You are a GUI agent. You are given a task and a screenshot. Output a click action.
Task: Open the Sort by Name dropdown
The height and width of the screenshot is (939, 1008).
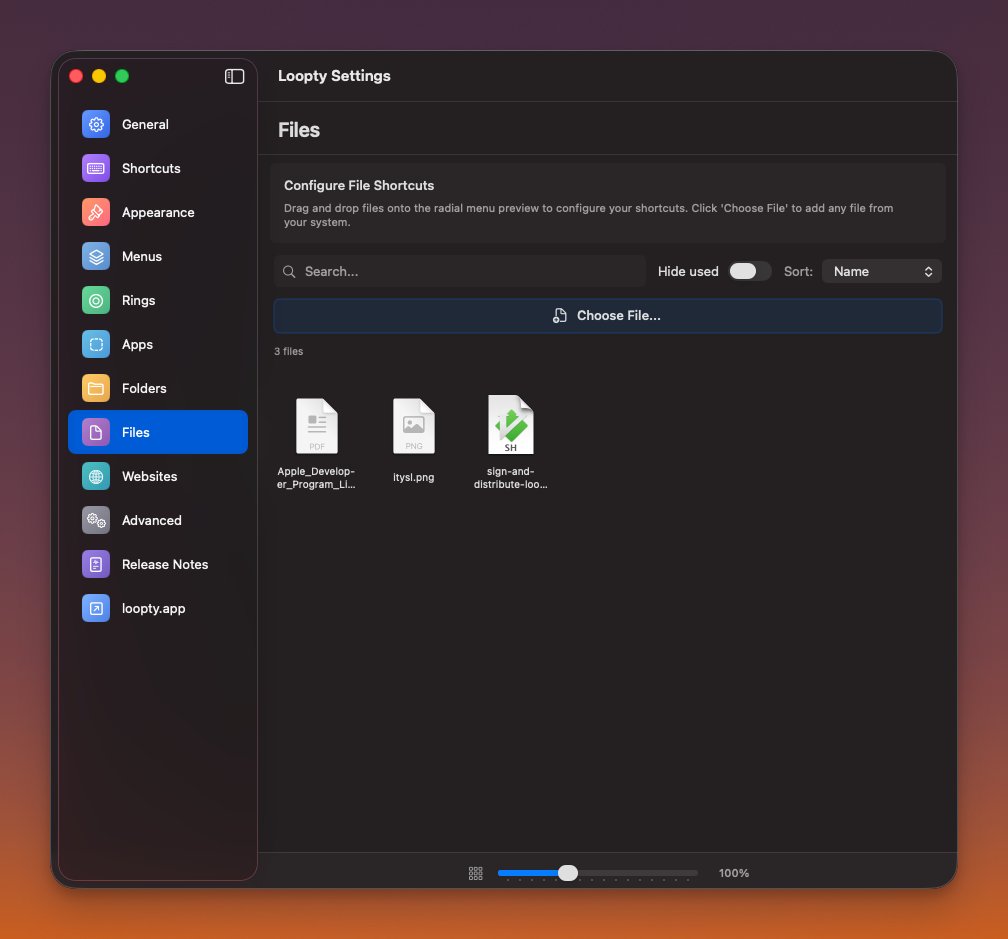[882, 271]
